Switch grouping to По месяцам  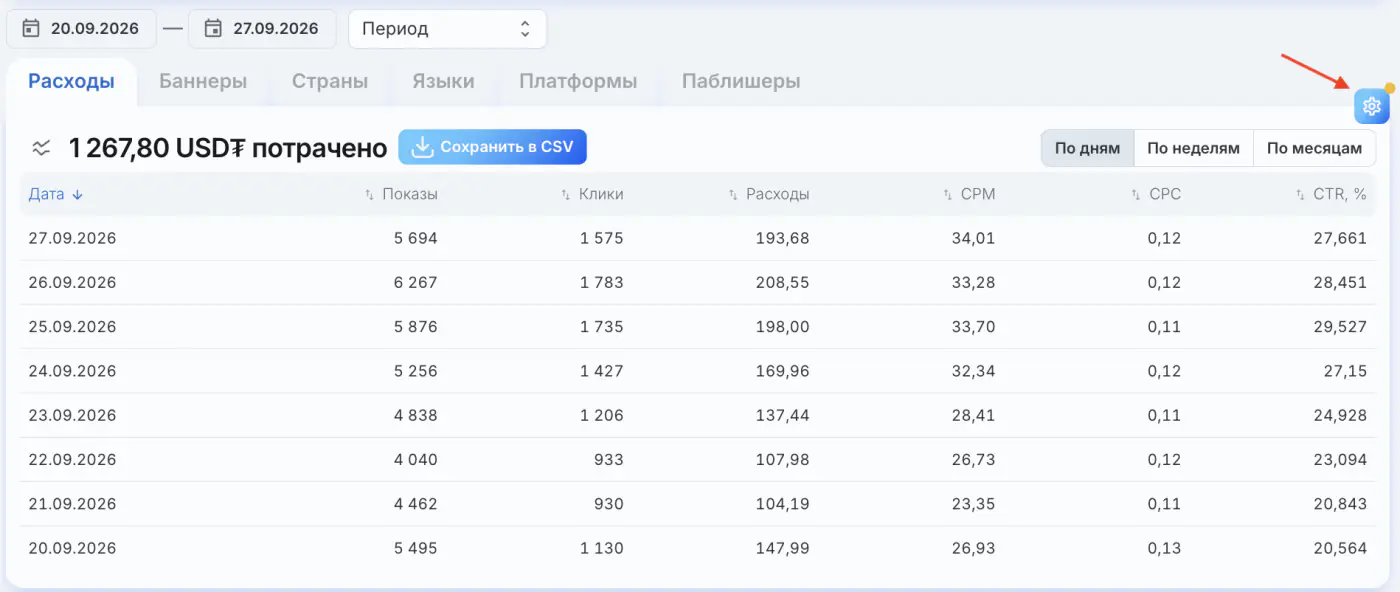click(1314, 148)
